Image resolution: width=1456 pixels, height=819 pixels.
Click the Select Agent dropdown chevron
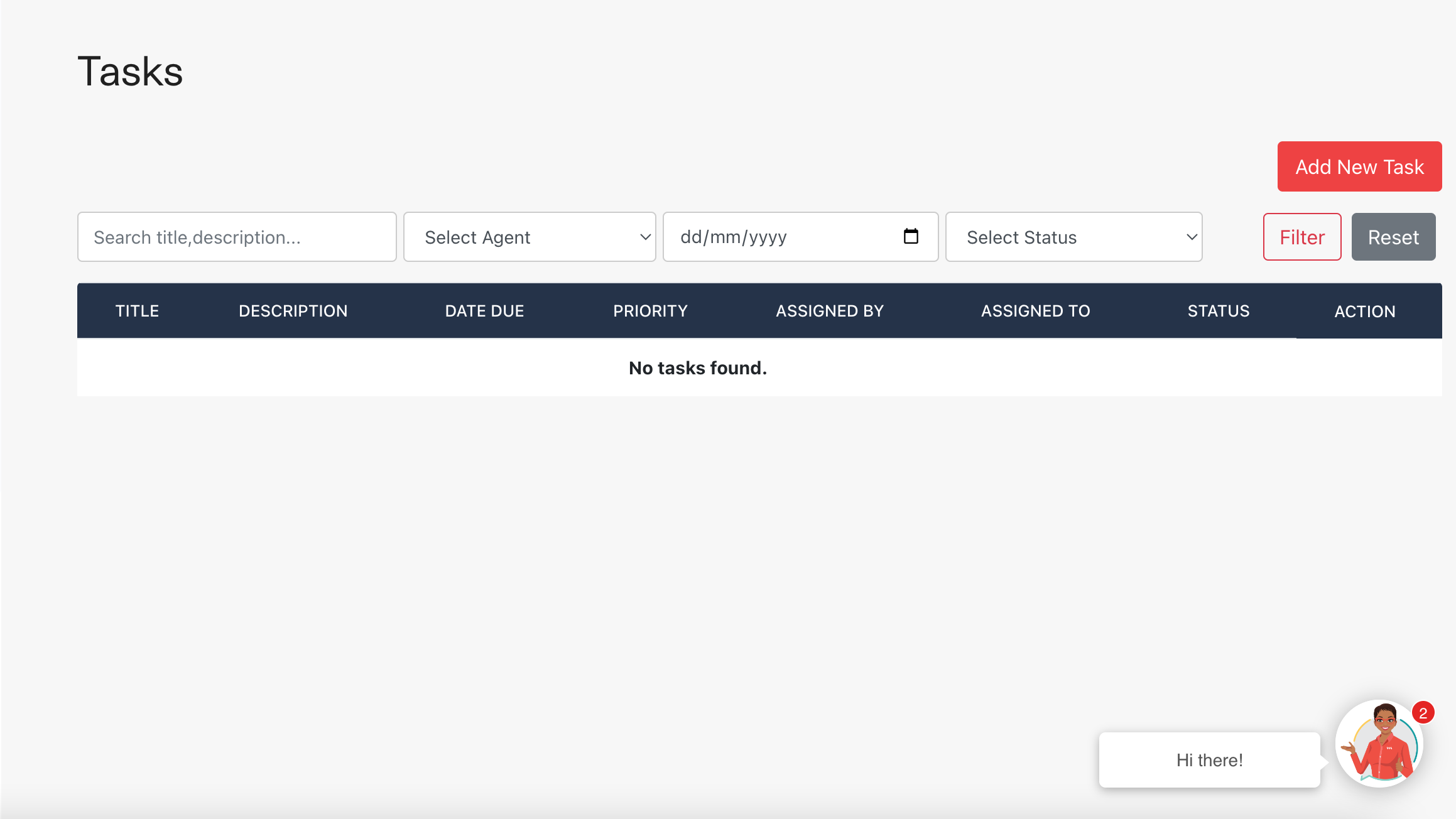click(x=645, y=237)
